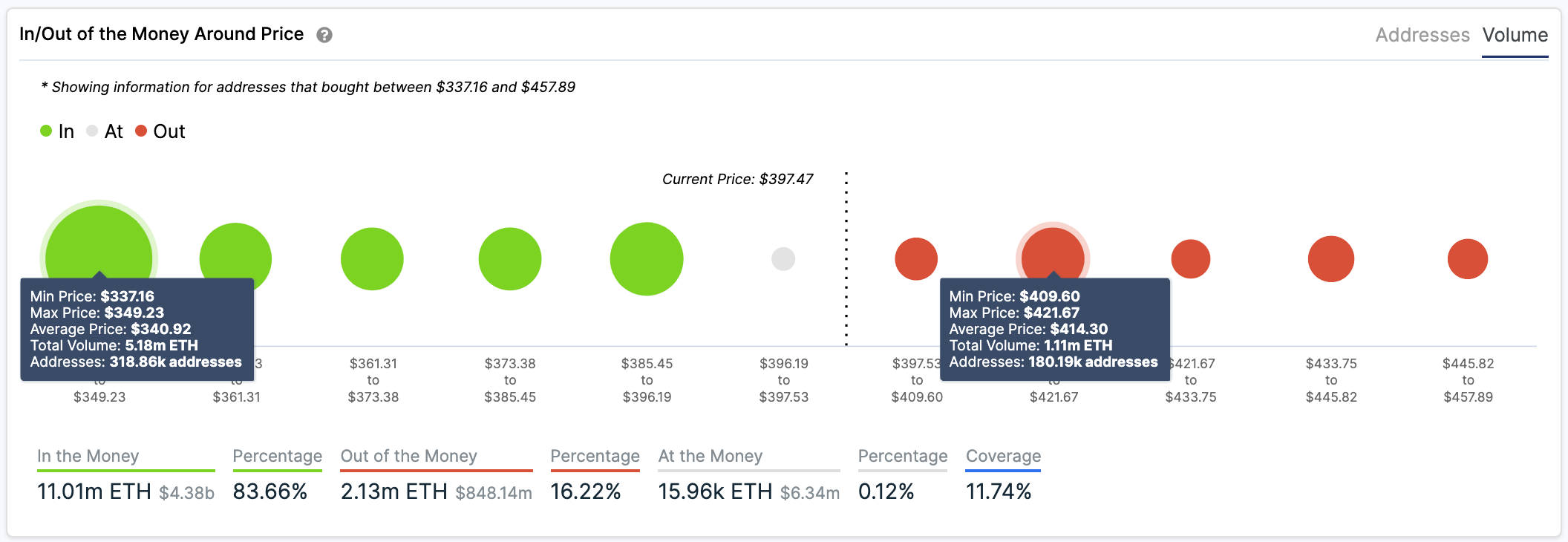Viewport: 1568px width, 542px height.
Task: Click the red bubble above $397.53 to $409.60
Action: (x=916, y=259)
